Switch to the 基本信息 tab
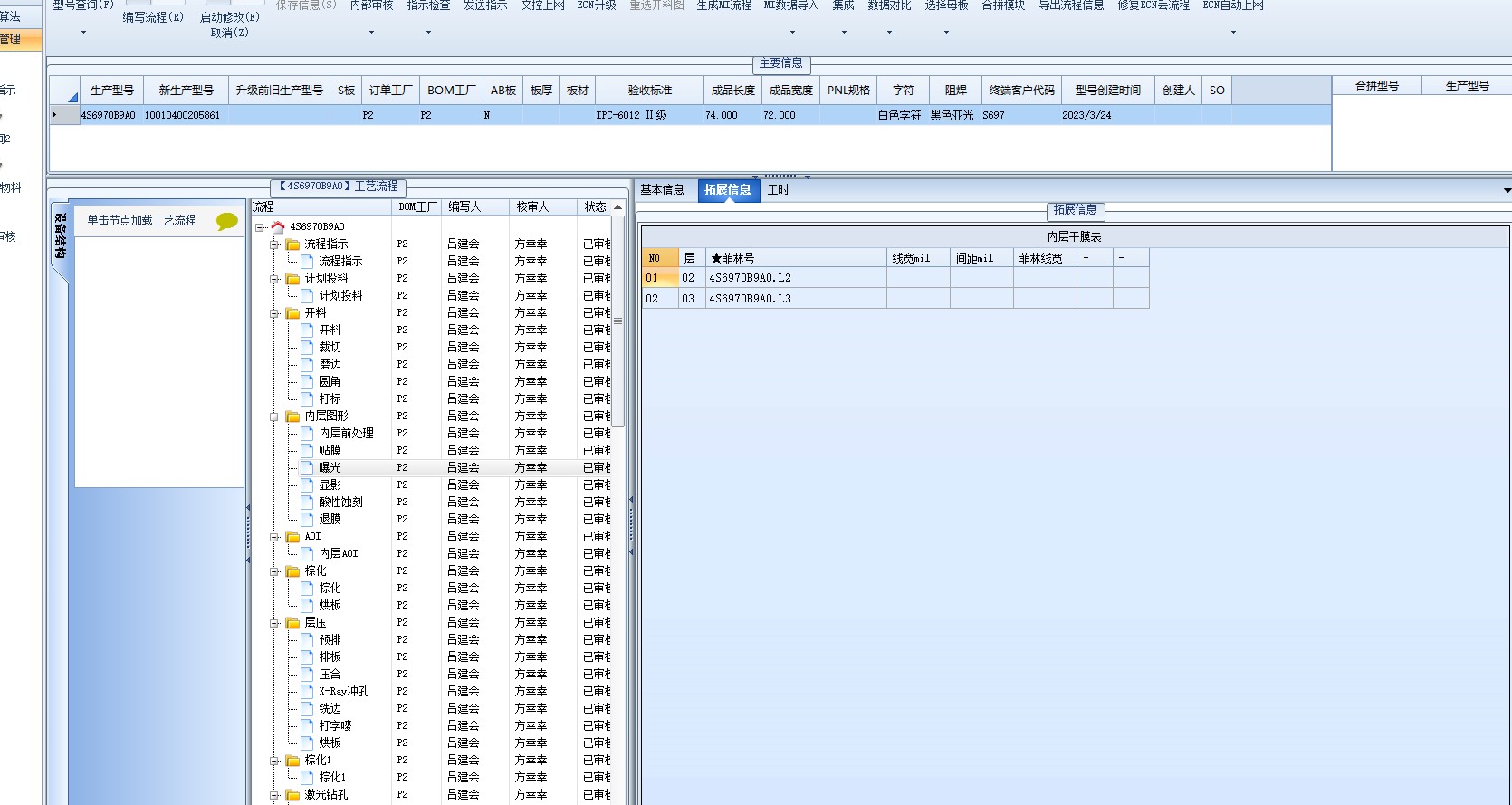1512x805 pixels. 662,190
